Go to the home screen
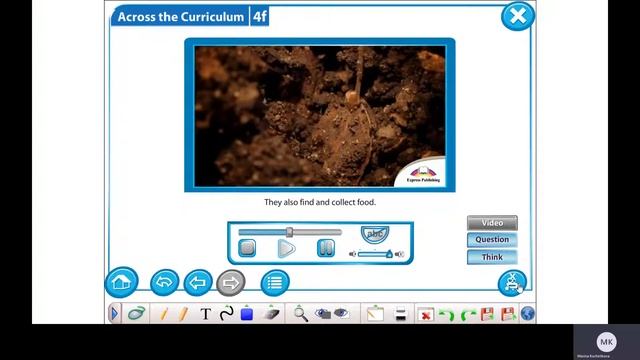Image resolution: width=640 pixels, height=360 pixels. click(121, 282)
